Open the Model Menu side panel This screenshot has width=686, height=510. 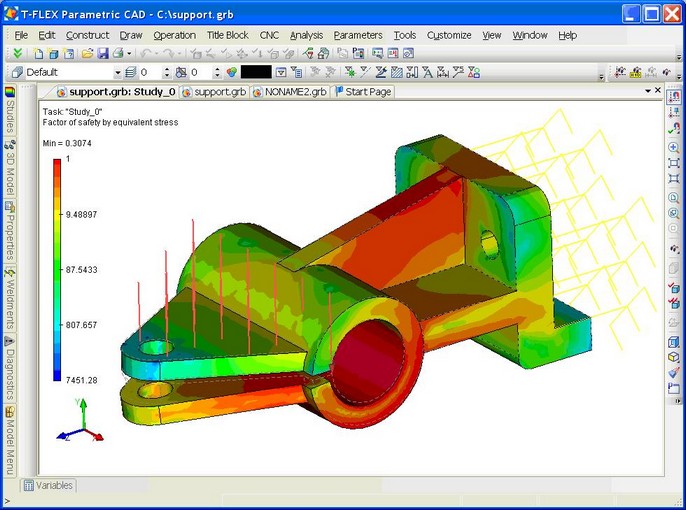(10, 441)
